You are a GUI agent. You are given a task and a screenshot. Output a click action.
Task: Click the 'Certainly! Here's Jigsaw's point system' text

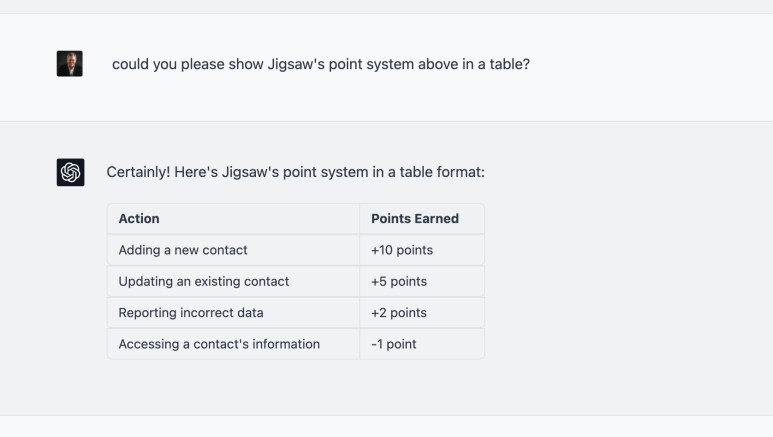pyautogui.click(x=296, y=172)
